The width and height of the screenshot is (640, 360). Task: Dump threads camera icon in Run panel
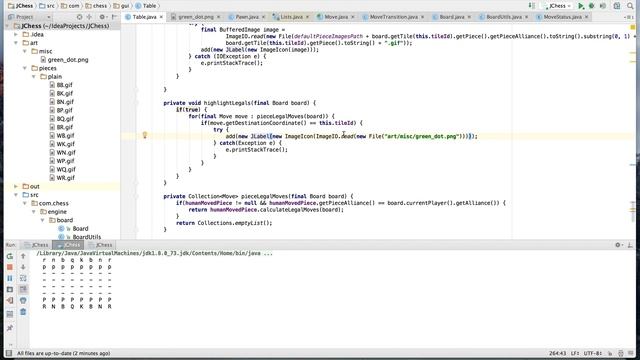pyautogui.click(x=10, y=289)
